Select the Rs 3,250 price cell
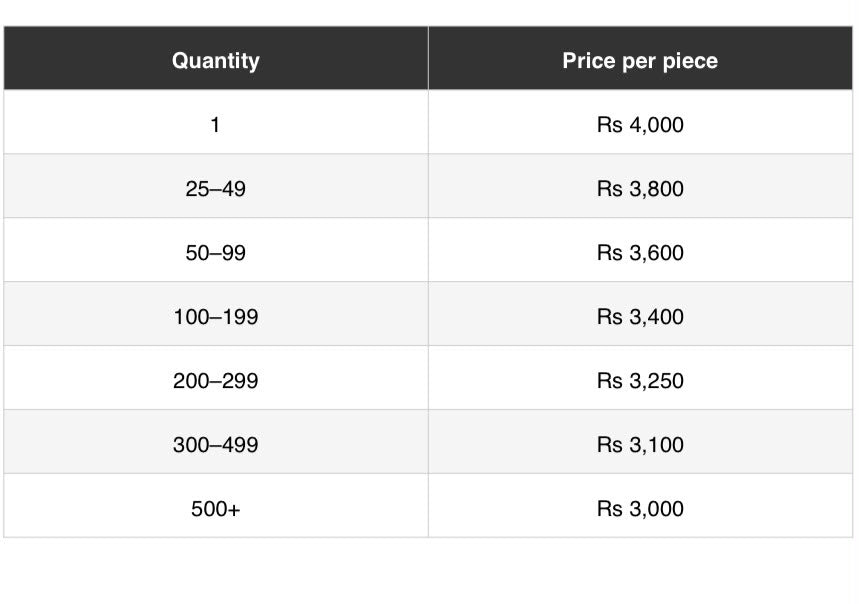859x604 pixels. [x=640, y=378]
